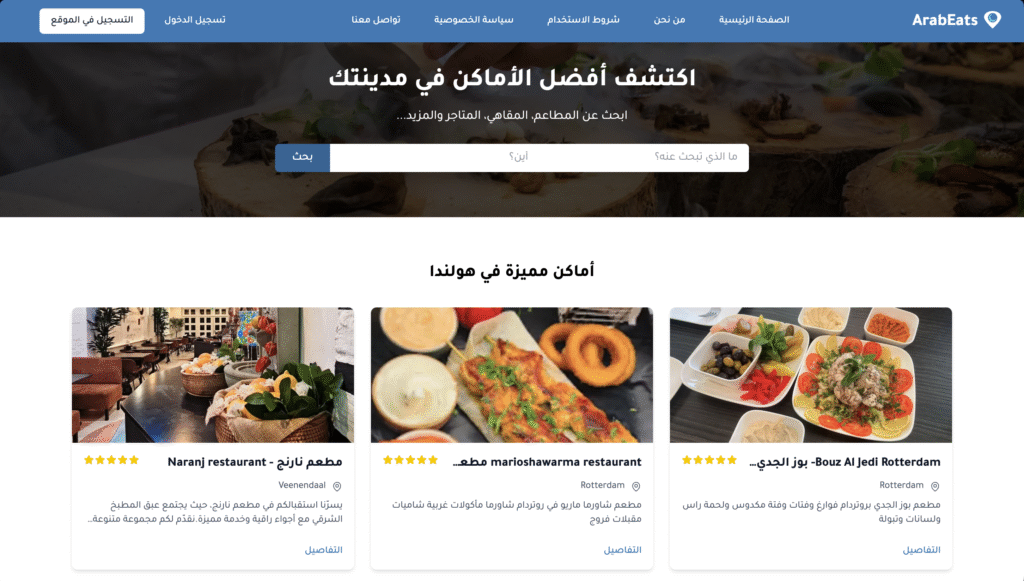The height and width of the screenshot is (581, 1024).
Task: Open the الصفحة الرئيسية menu item
Action: pyautogui.click(x=754, y=20)
